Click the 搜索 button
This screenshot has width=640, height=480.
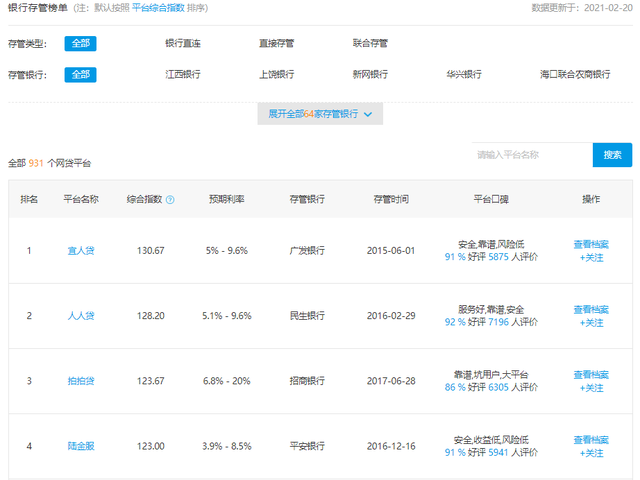click(x=612, y=155)
